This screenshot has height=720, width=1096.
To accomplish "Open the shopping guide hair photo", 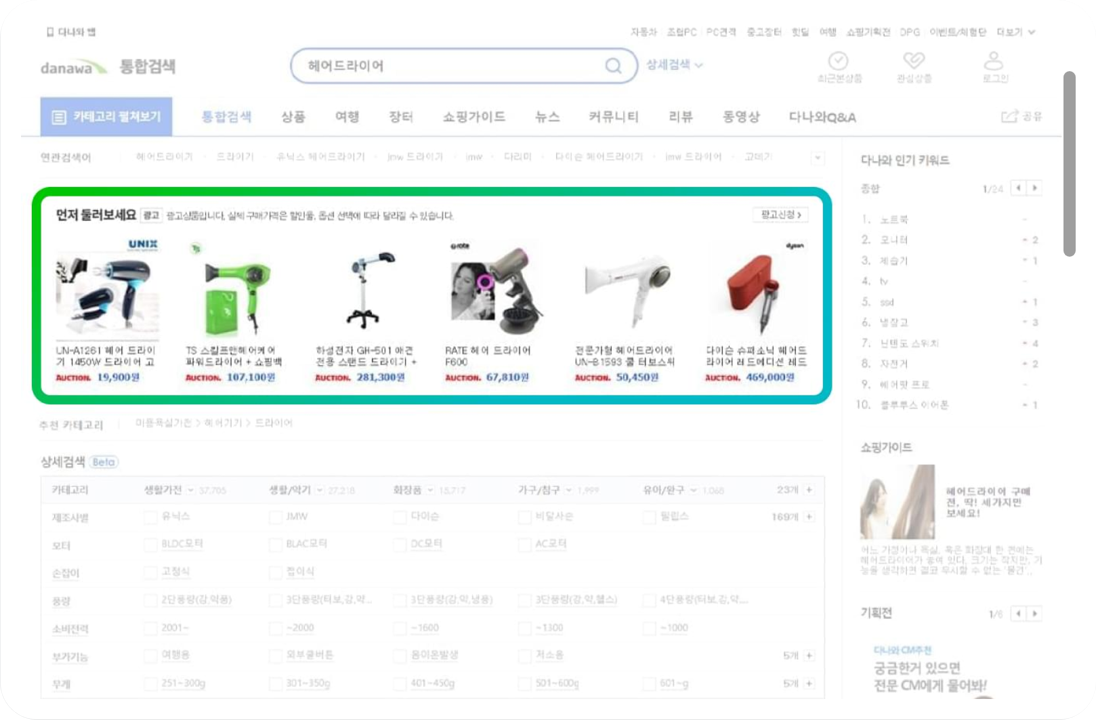I will coord(897,502).
